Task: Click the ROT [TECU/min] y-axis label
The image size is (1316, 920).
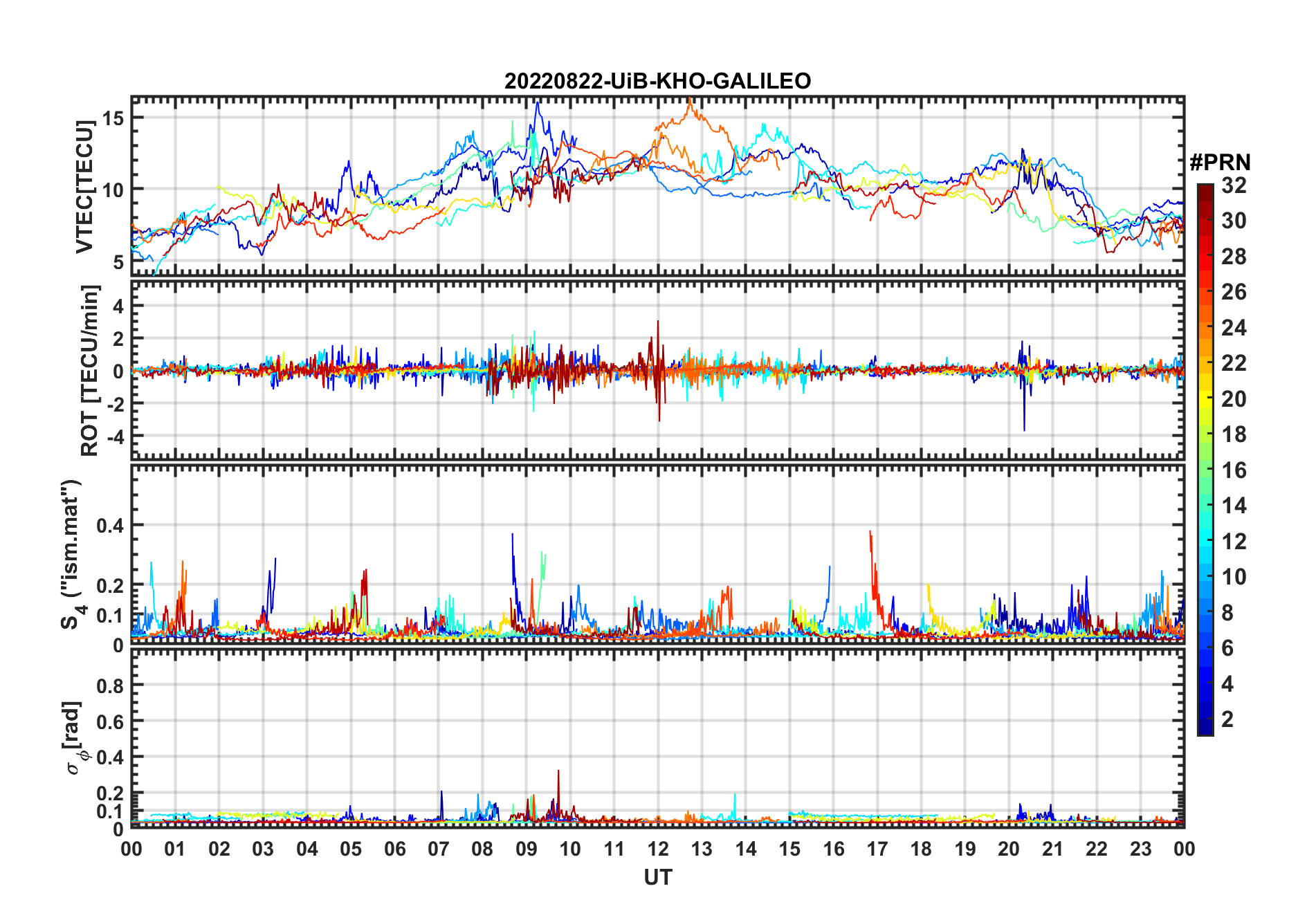Action: click(89, 370)
